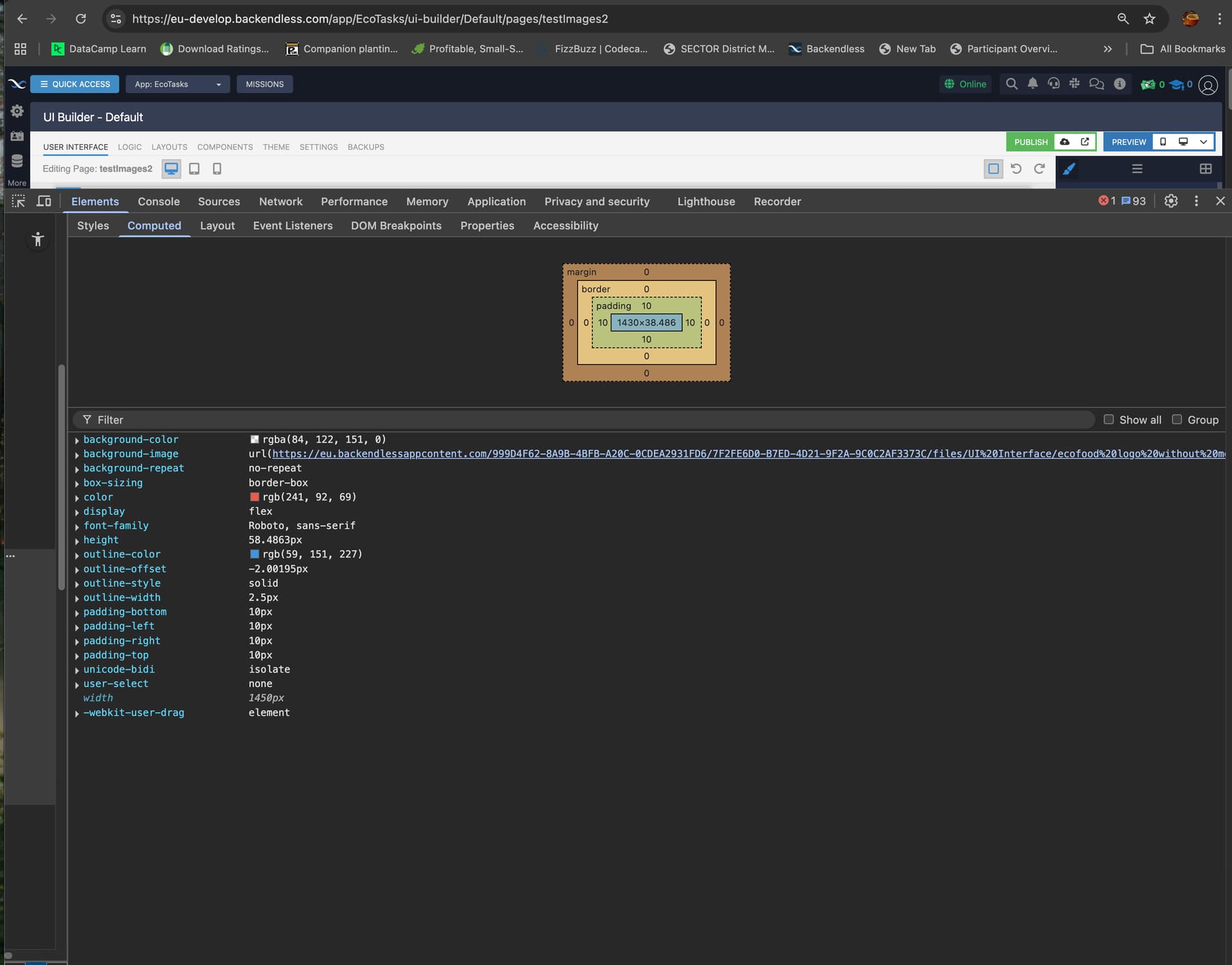
Task: Open the App: EcoTasks dropdown
Action: [x=177, y=84]
